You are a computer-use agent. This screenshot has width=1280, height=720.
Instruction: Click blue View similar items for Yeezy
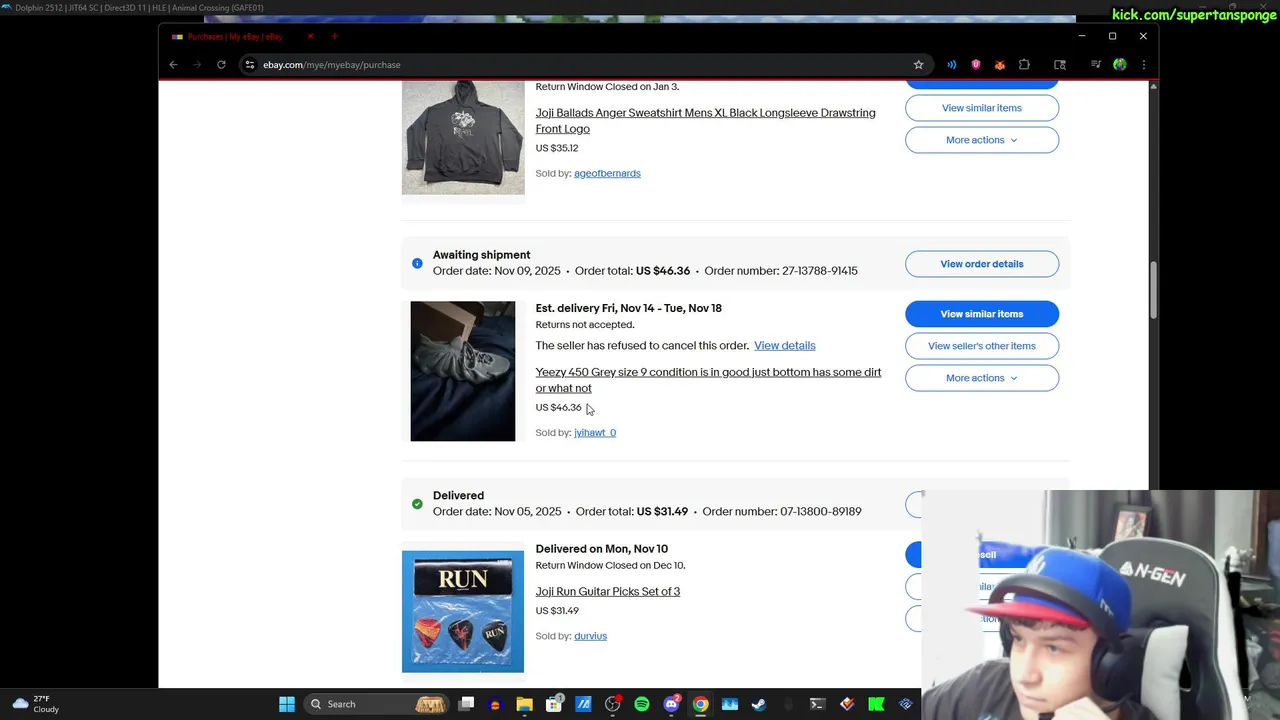(x=982, y=314)
